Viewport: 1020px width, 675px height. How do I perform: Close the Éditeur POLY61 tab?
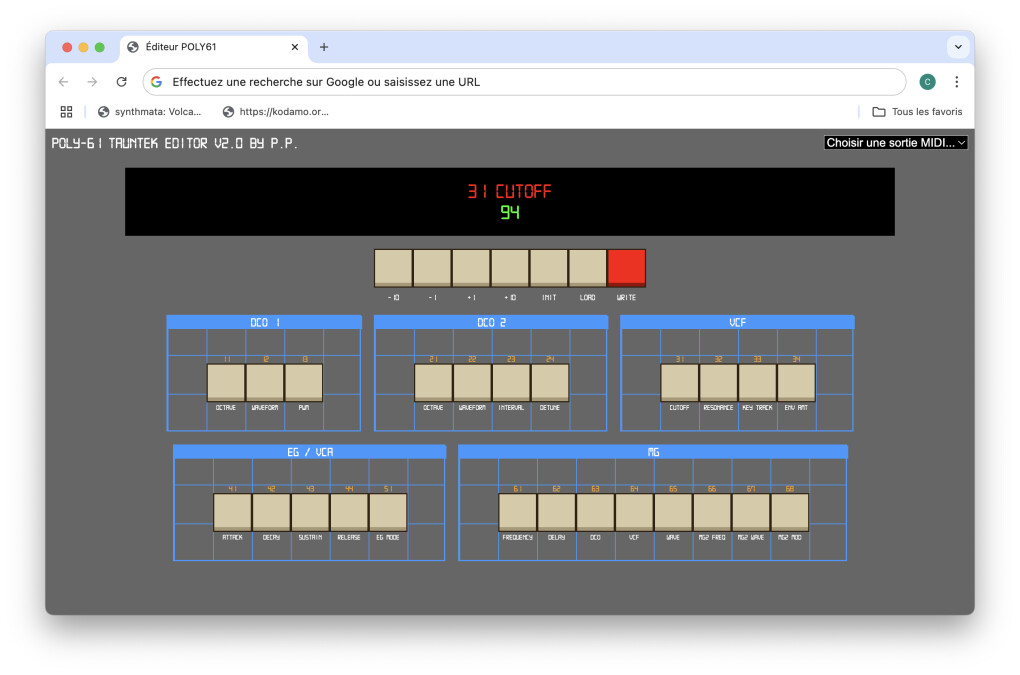[295, 47]
